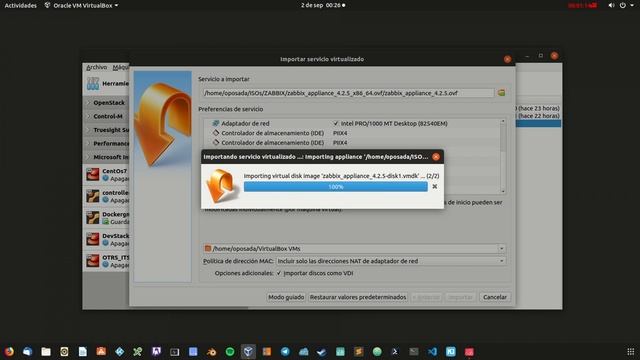Launch Thunderbird mail from the dock

click(x=27, y=351)
